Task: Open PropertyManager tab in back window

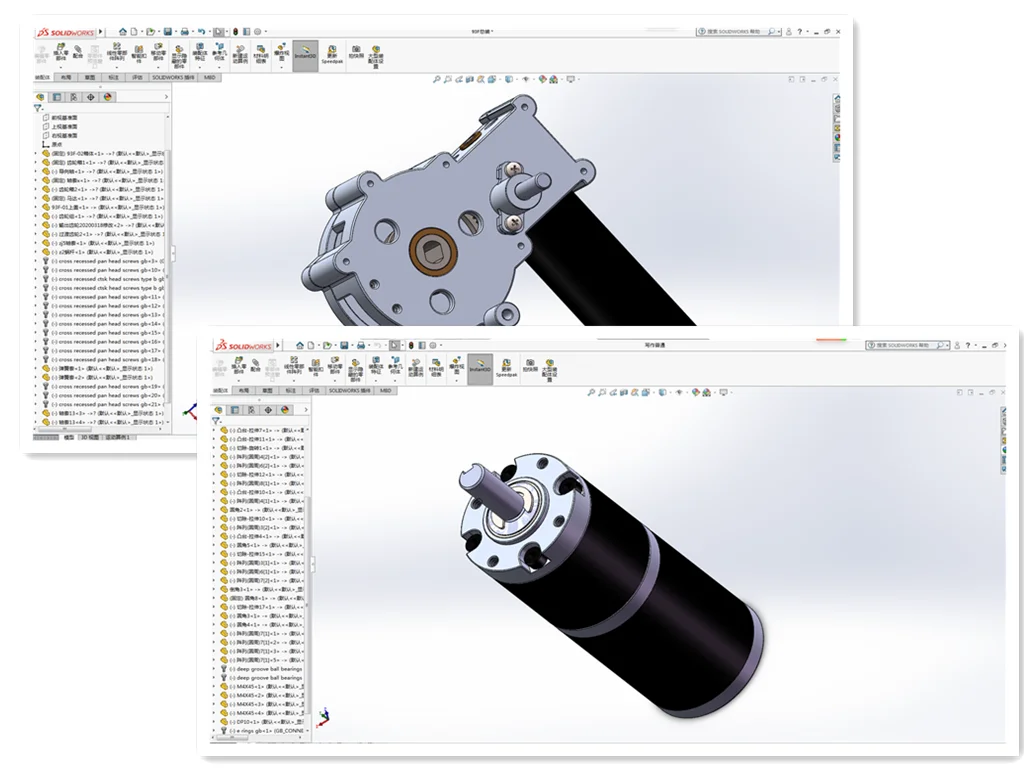Action: coord(57,97)
